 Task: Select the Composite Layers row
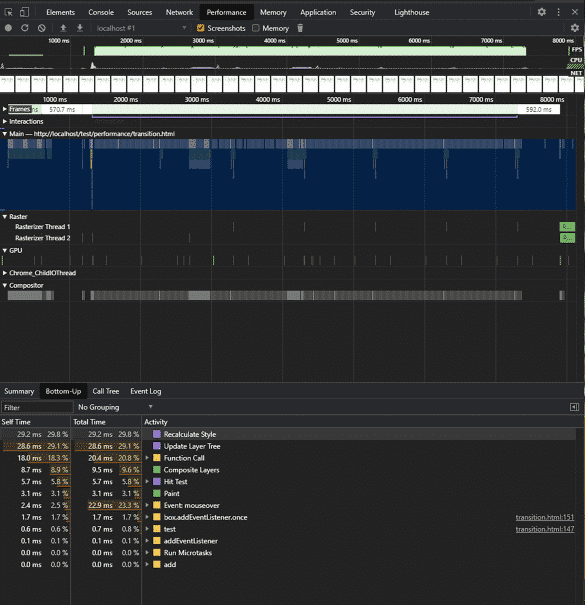click(288, 470)
